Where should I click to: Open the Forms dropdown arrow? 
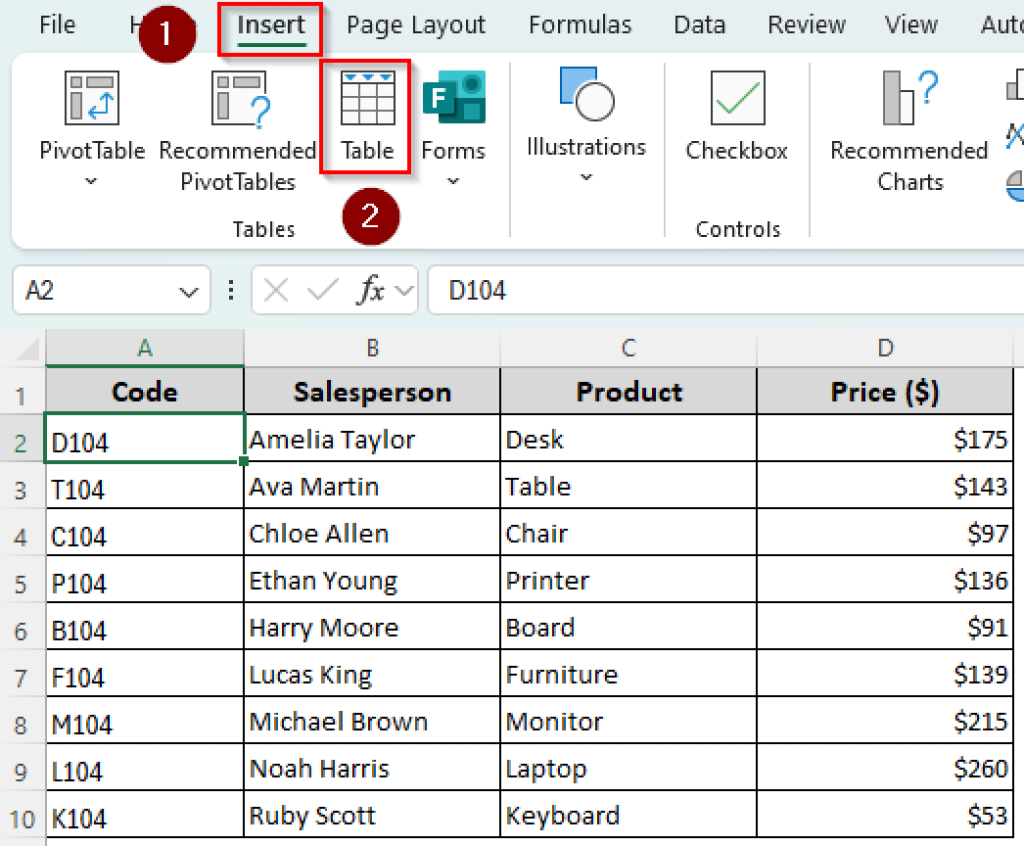pos(453,181)
